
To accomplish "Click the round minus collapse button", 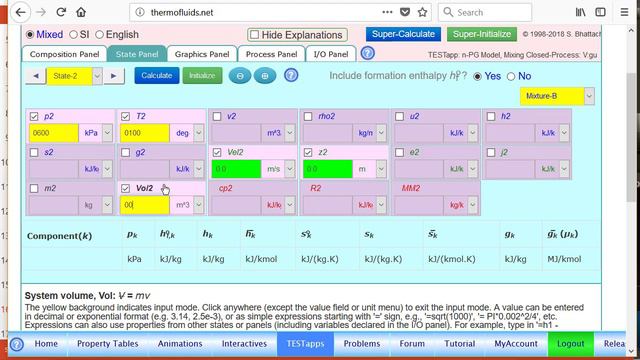I will [240, 76].
